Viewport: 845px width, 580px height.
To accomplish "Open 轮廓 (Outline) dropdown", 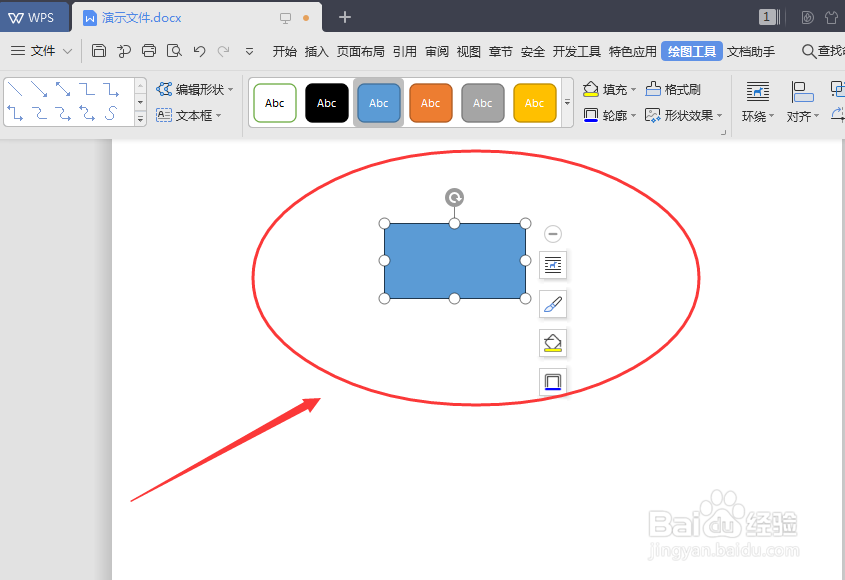I will [x=609, y=115].
